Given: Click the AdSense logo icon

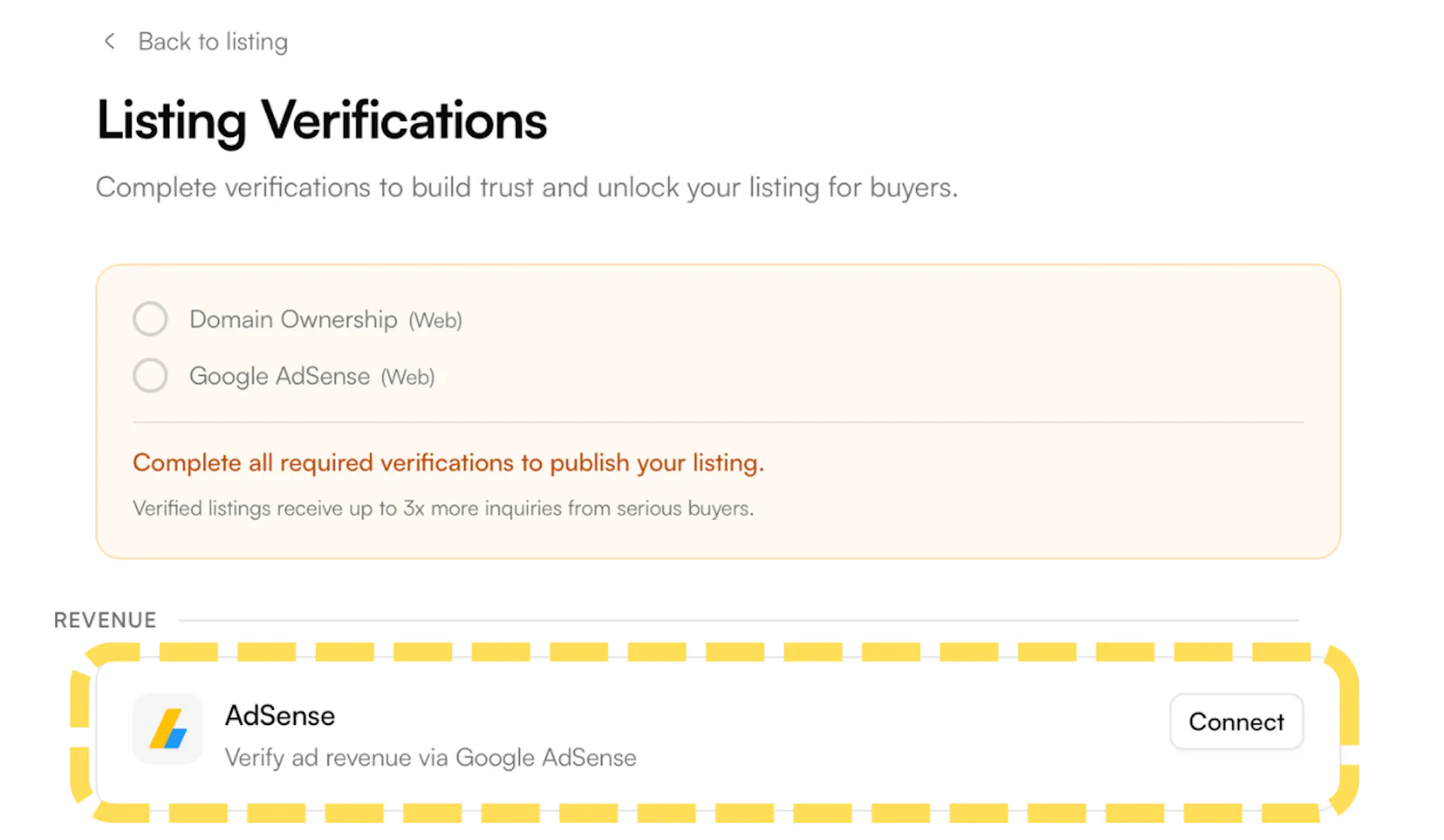Looking at the screenshot, I should [x=168, y=729].
